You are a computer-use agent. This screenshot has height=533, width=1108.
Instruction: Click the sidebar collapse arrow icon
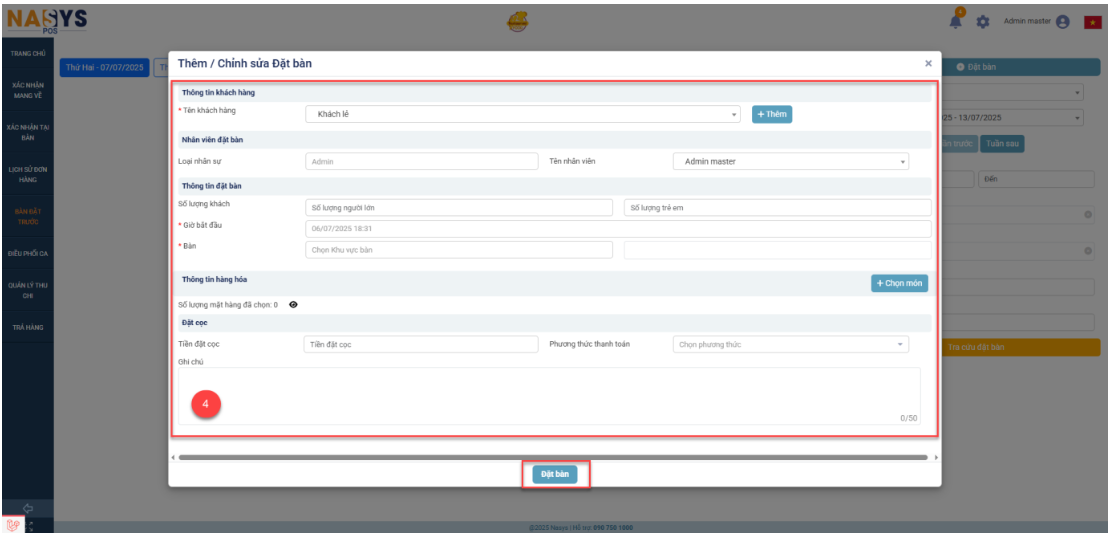[x=27, y=507]
